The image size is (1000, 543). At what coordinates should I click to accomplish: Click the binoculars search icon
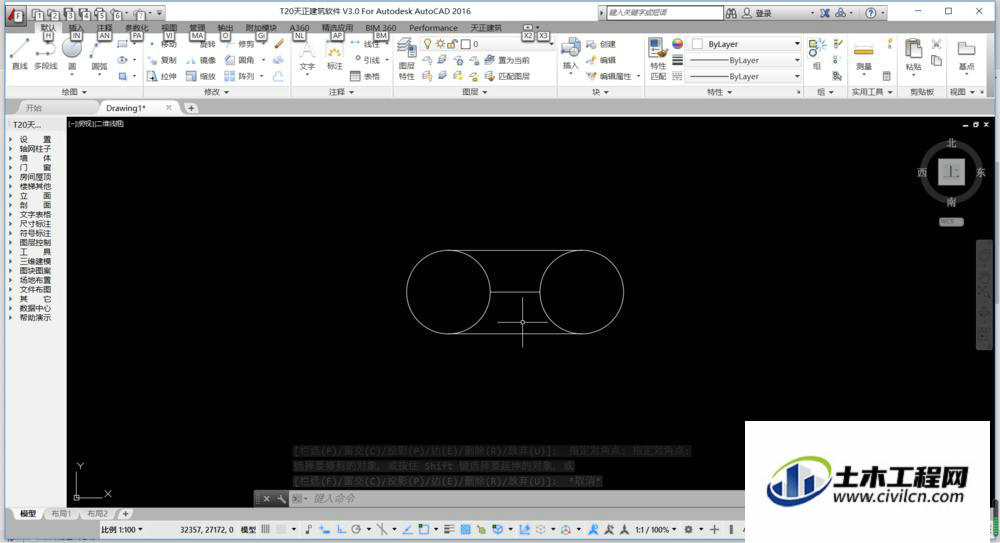click(731, 13)
